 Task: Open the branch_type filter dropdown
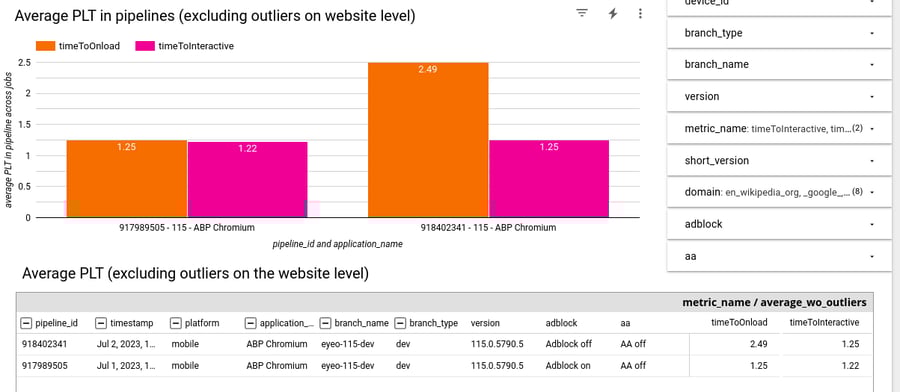[x=779, y=33]
